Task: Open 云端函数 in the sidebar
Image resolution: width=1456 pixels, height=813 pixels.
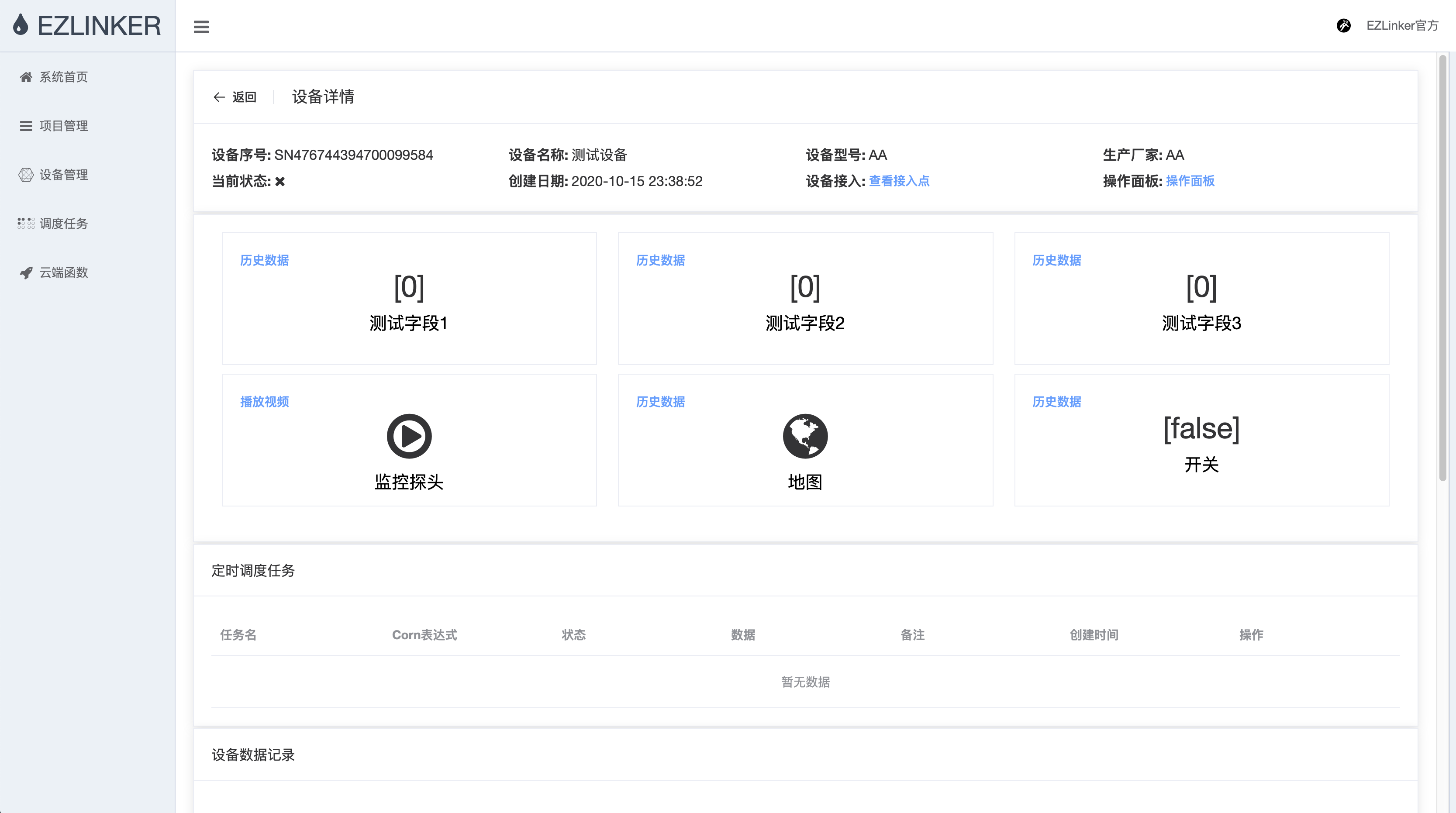Action: 64,273
